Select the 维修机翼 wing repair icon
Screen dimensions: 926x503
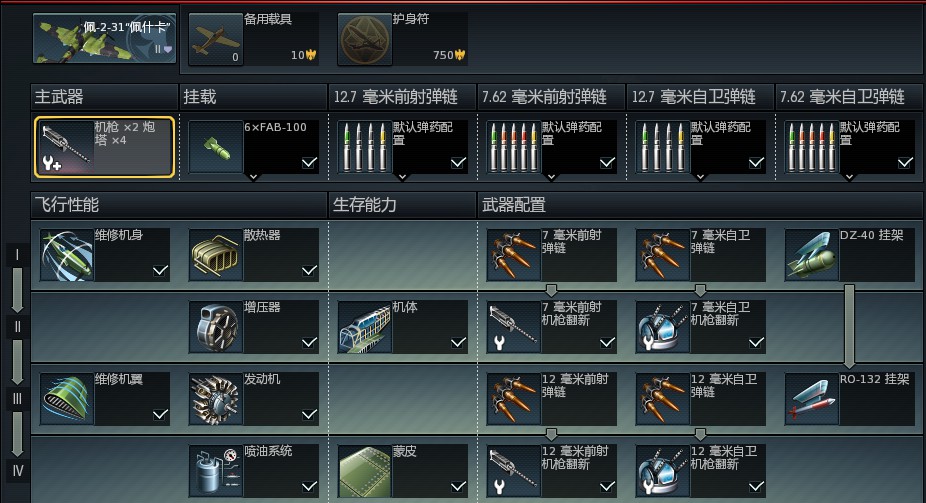pyautogui.click(x=67, y=399)
